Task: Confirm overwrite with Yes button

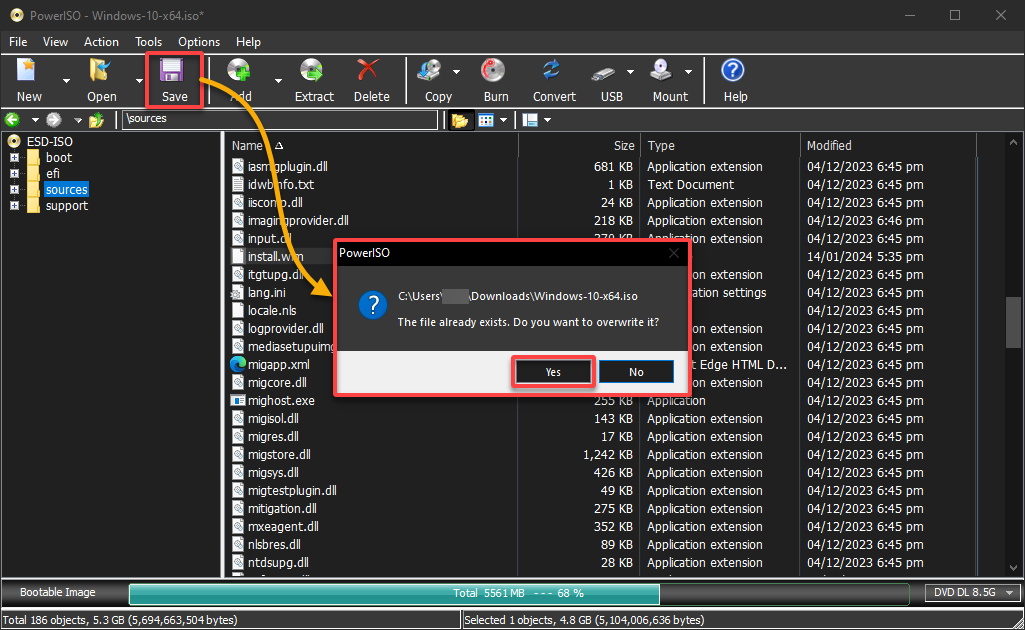Action: (x=553, y=372)
